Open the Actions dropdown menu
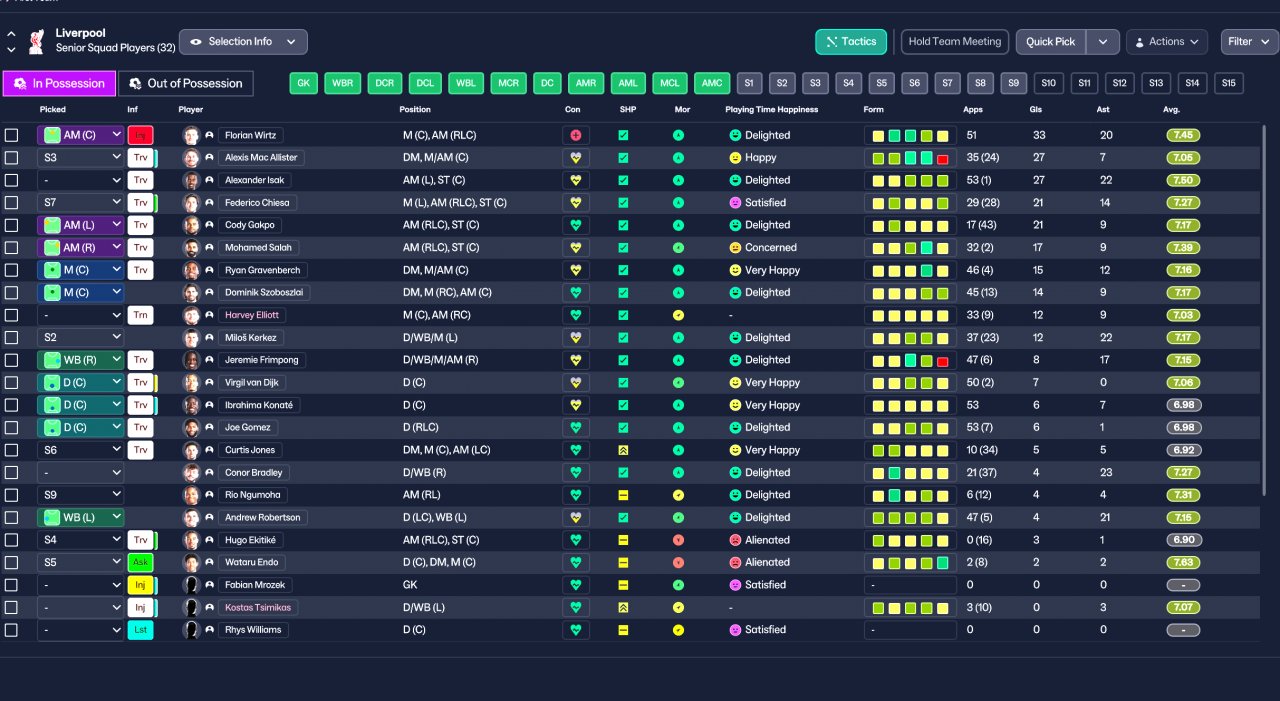 pos(1167,42)
